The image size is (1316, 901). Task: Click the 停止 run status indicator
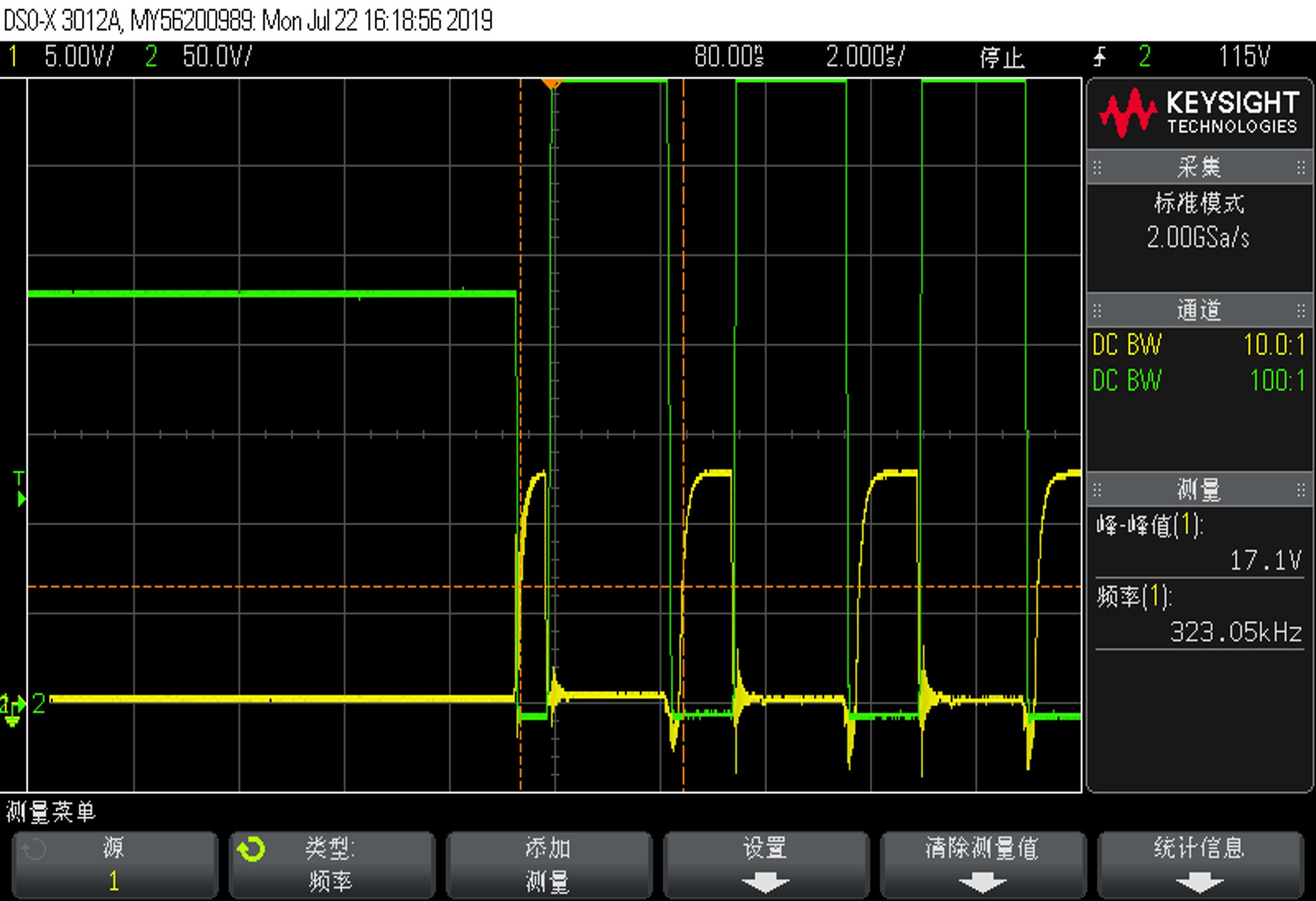(1002, 58)
